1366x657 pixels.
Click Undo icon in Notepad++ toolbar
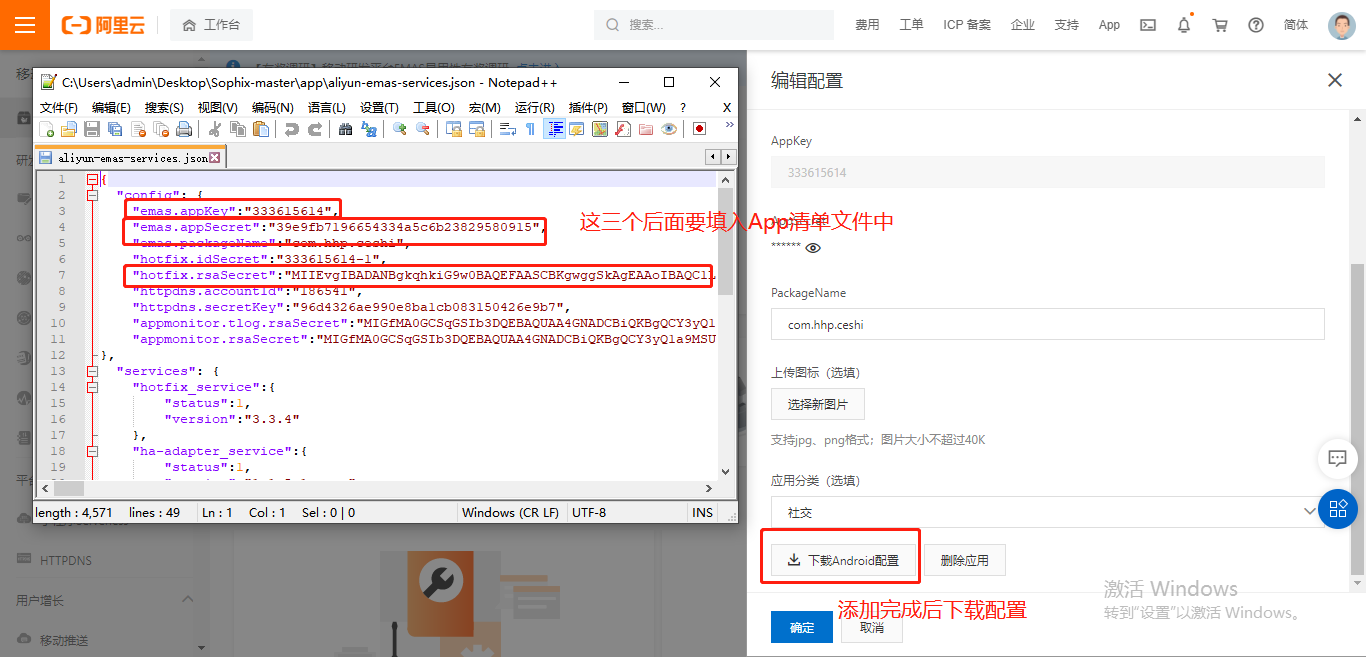(291, 129)
